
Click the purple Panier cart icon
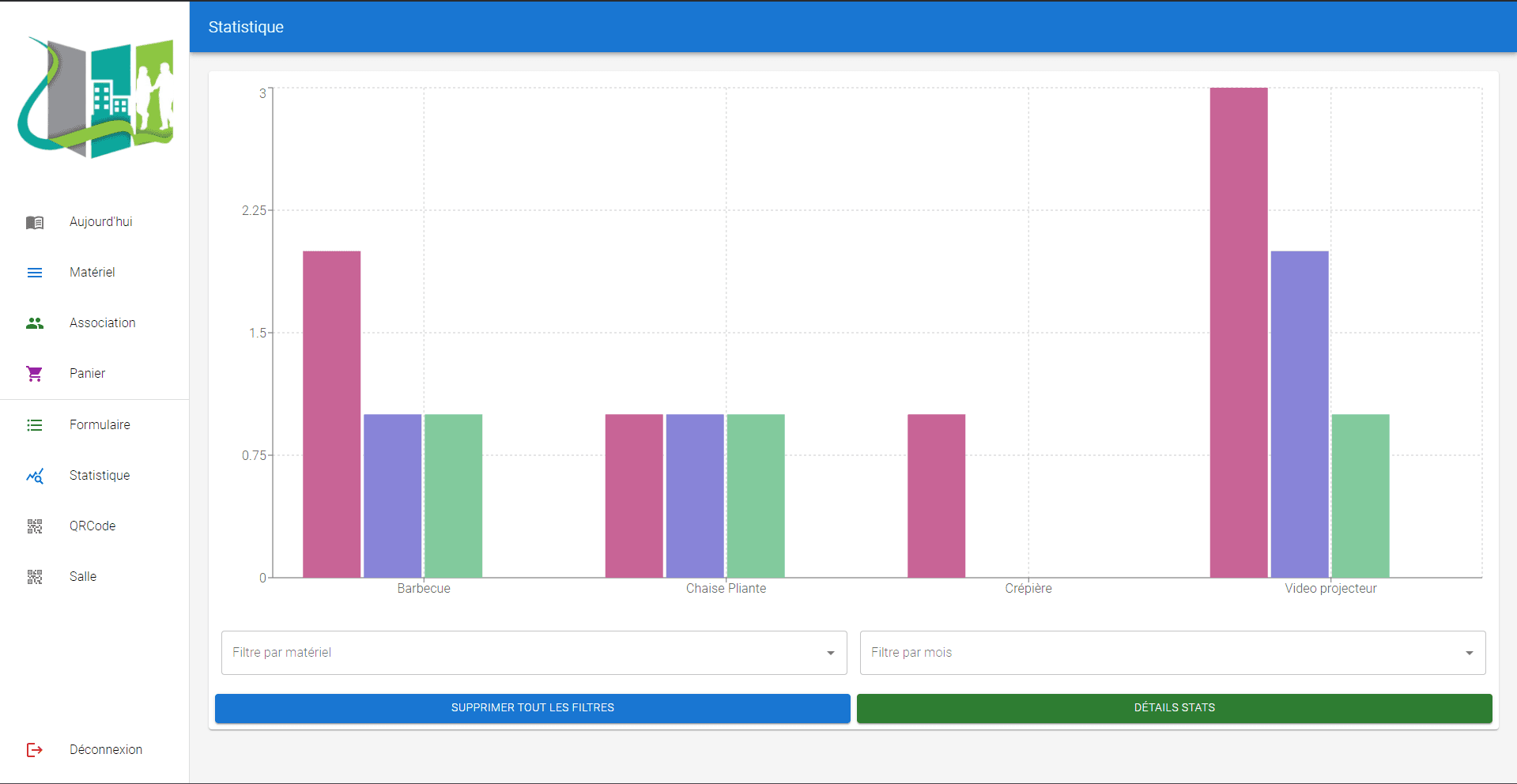[x=35, y=374]
